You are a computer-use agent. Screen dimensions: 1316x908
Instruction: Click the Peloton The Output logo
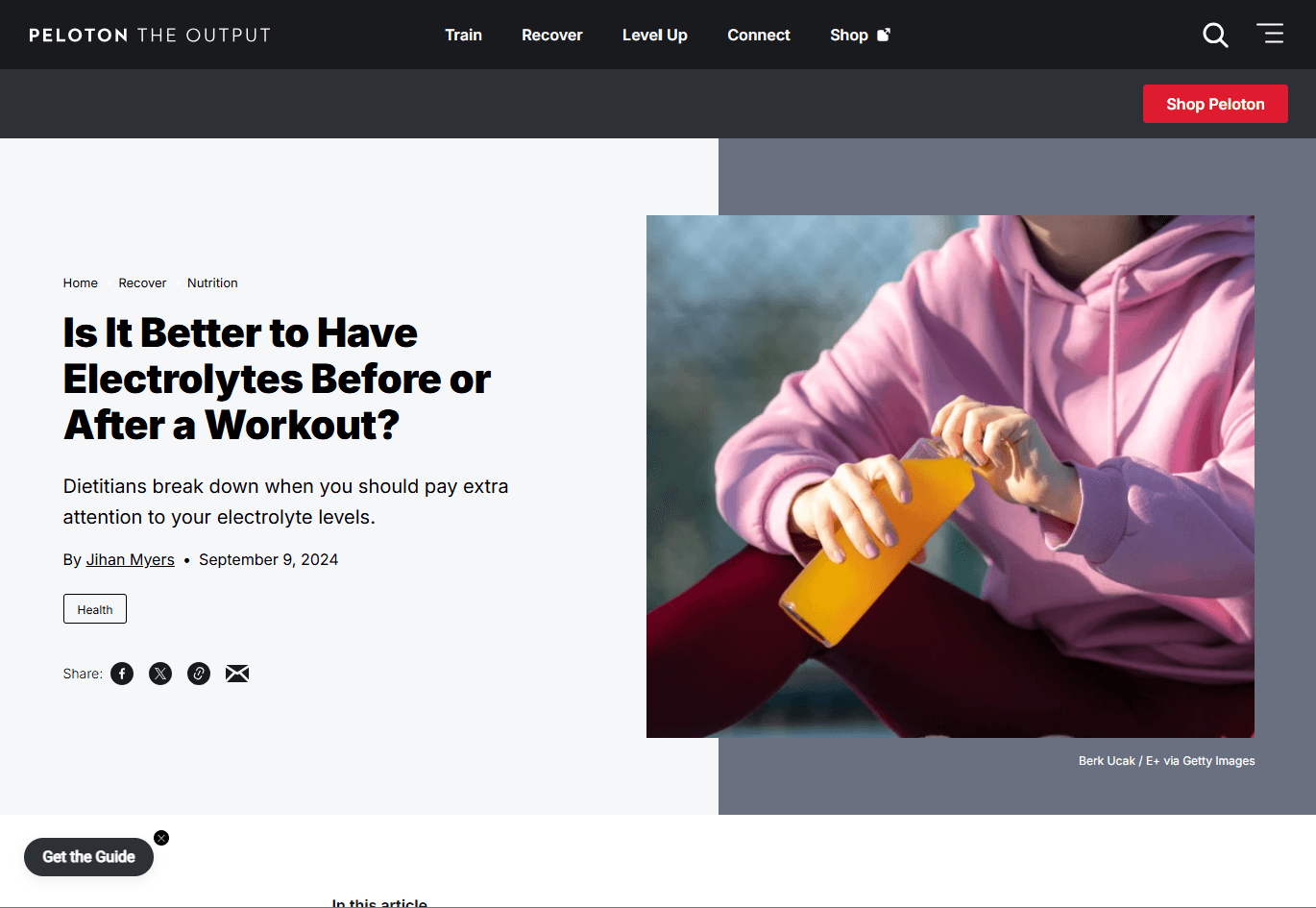(x=150, y=35)
